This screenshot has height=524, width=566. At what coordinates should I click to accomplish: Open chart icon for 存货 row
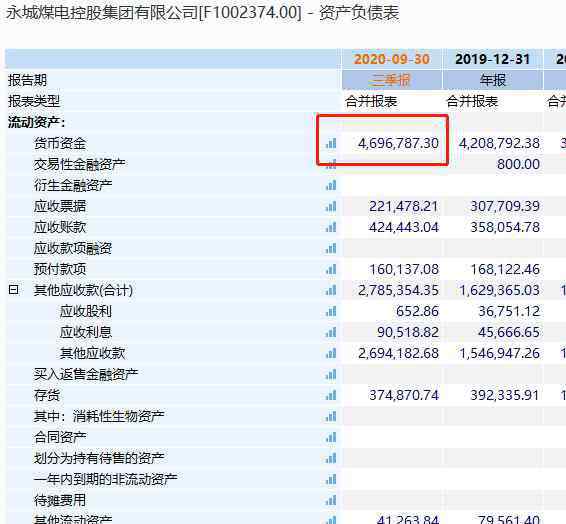pos(331,395)
